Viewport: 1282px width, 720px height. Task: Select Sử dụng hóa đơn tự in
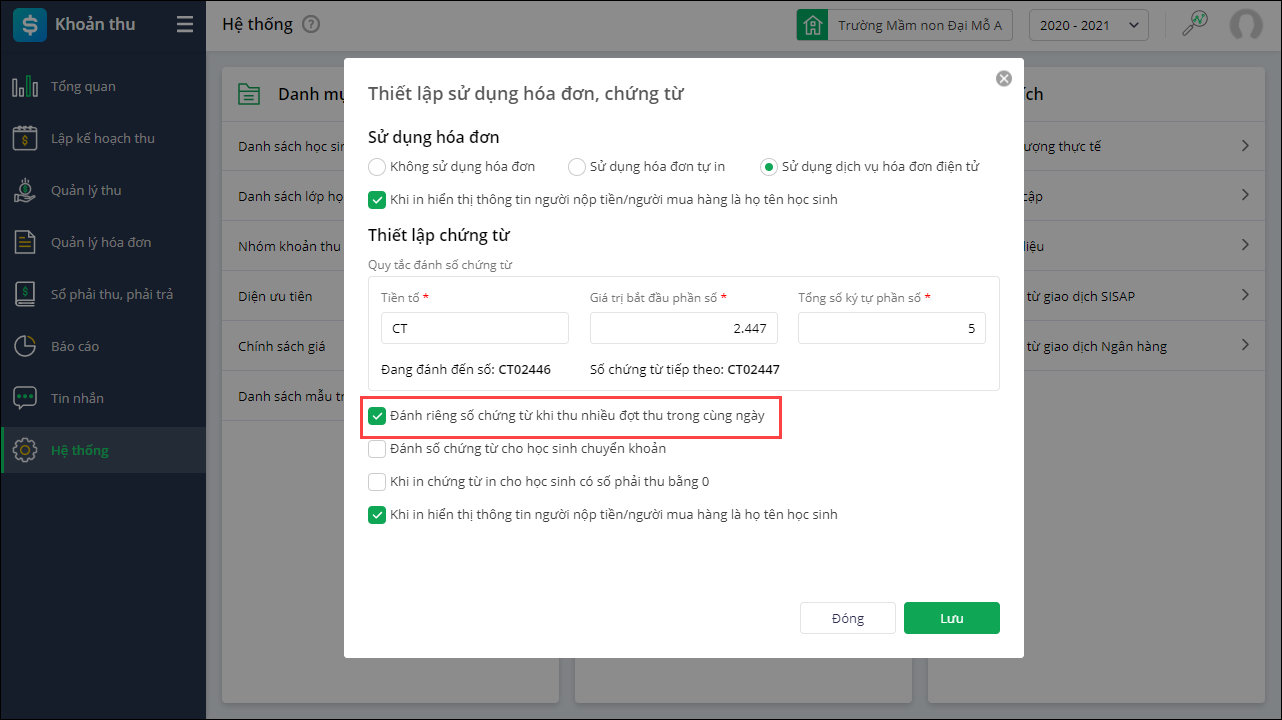[x=577, y=167]
